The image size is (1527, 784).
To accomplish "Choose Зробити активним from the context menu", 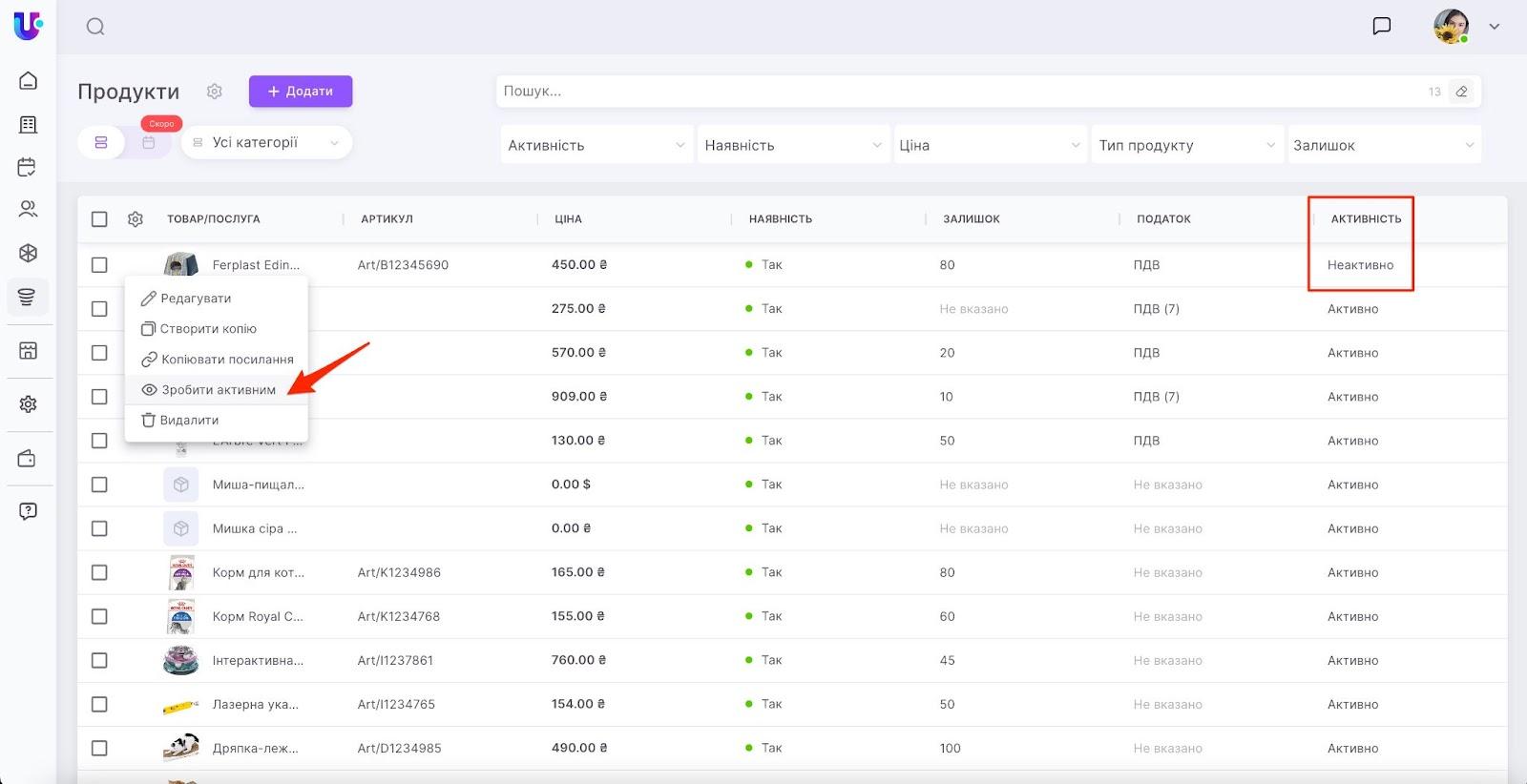I will click(218, 390).
